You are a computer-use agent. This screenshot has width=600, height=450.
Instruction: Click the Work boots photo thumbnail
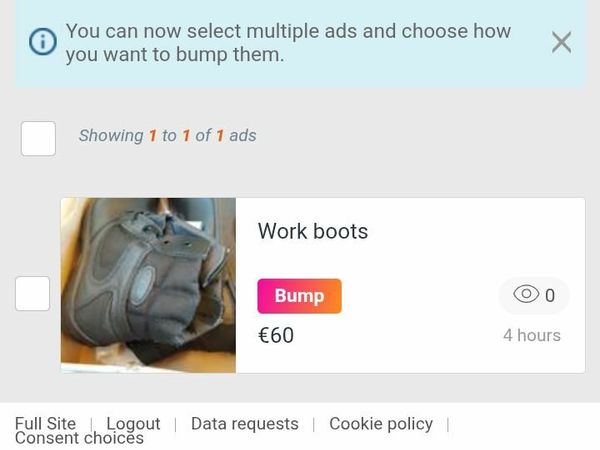click(x=148, y=285)
